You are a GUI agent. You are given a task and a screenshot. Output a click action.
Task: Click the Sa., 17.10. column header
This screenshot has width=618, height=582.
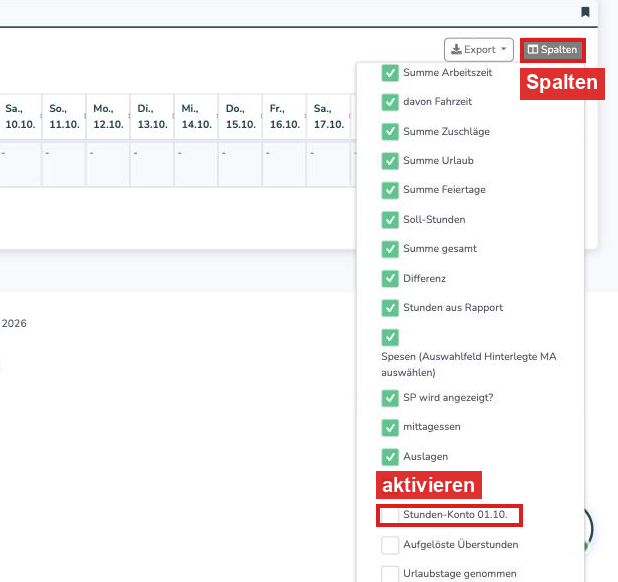click(329, 117)
